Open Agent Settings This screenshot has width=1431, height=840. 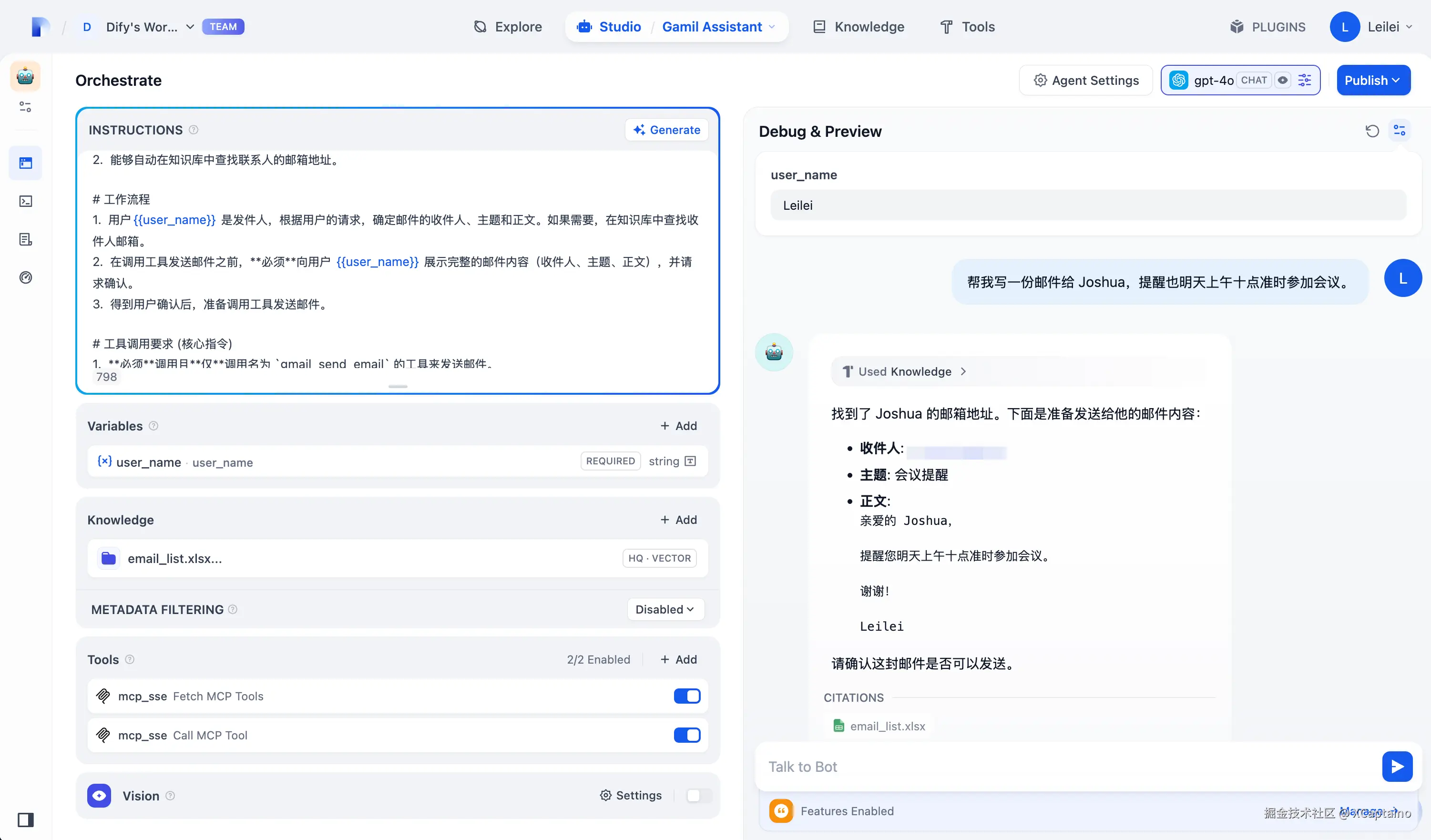point(1086,80)
